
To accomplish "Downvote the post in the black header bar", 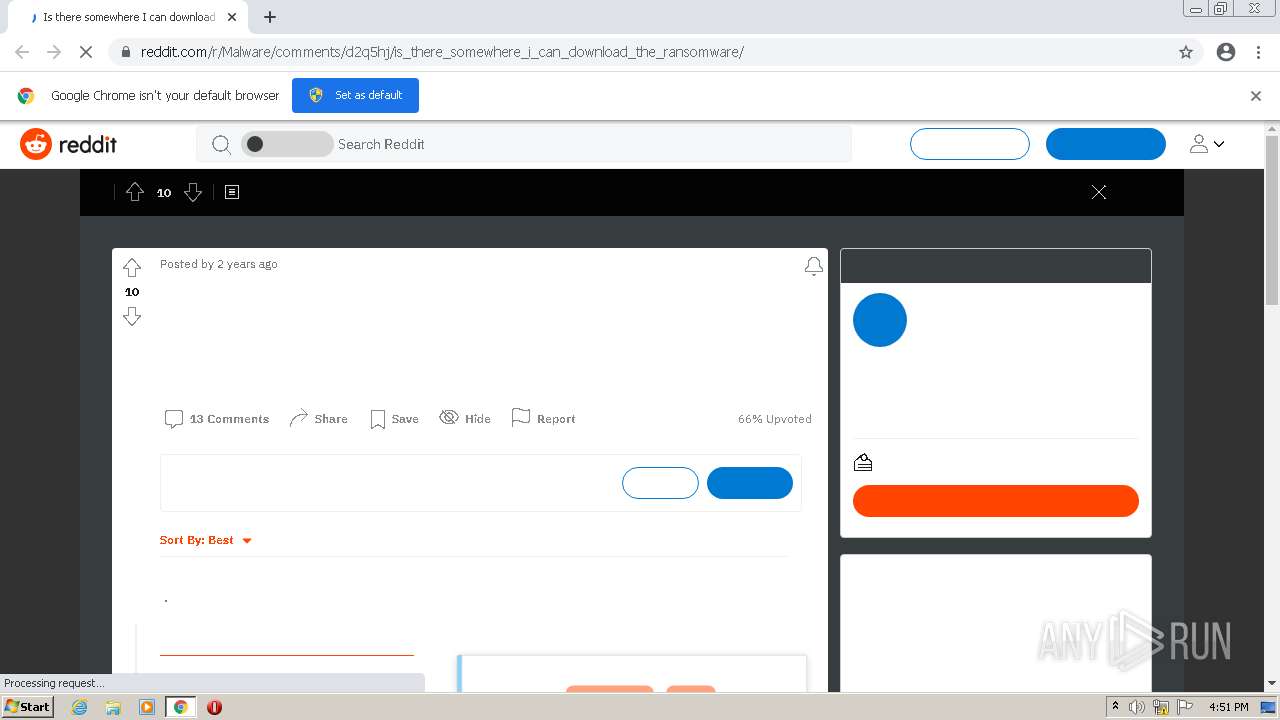I will click(x=193, y=192).
